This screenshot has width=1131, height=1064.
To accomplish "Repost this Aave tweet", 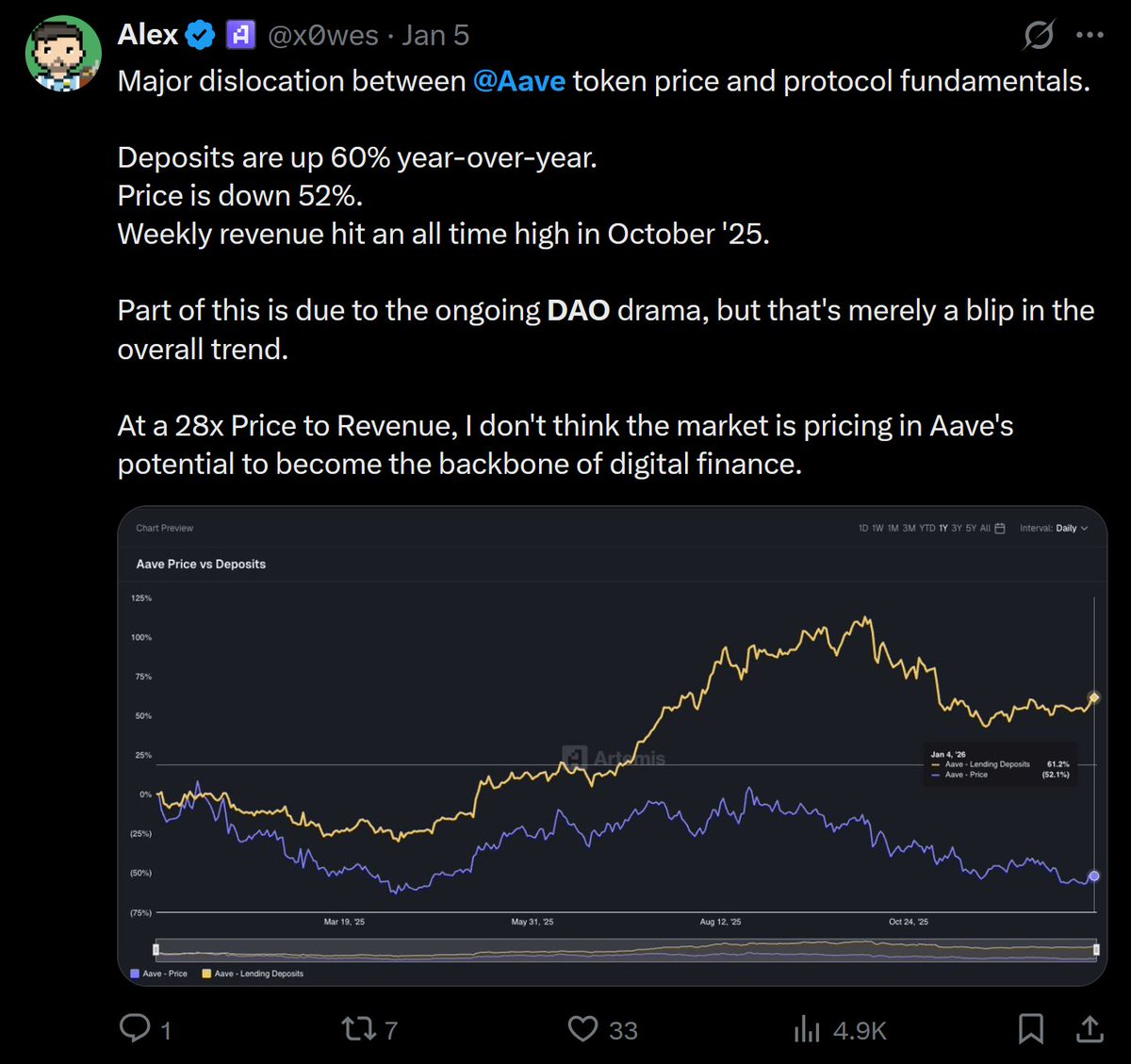I will [x=358, y=1028].
